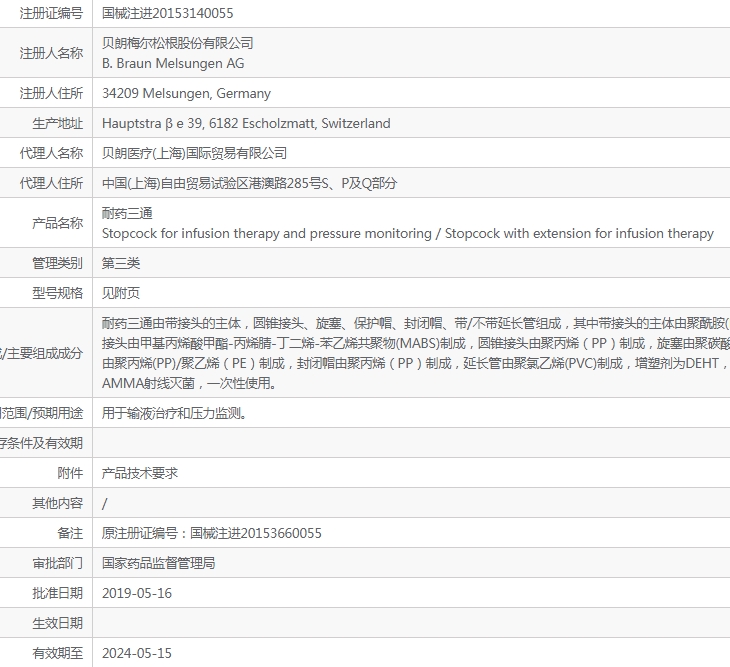Click the 型号规格 label
730x667 pixels.
(x=57, y=293)
